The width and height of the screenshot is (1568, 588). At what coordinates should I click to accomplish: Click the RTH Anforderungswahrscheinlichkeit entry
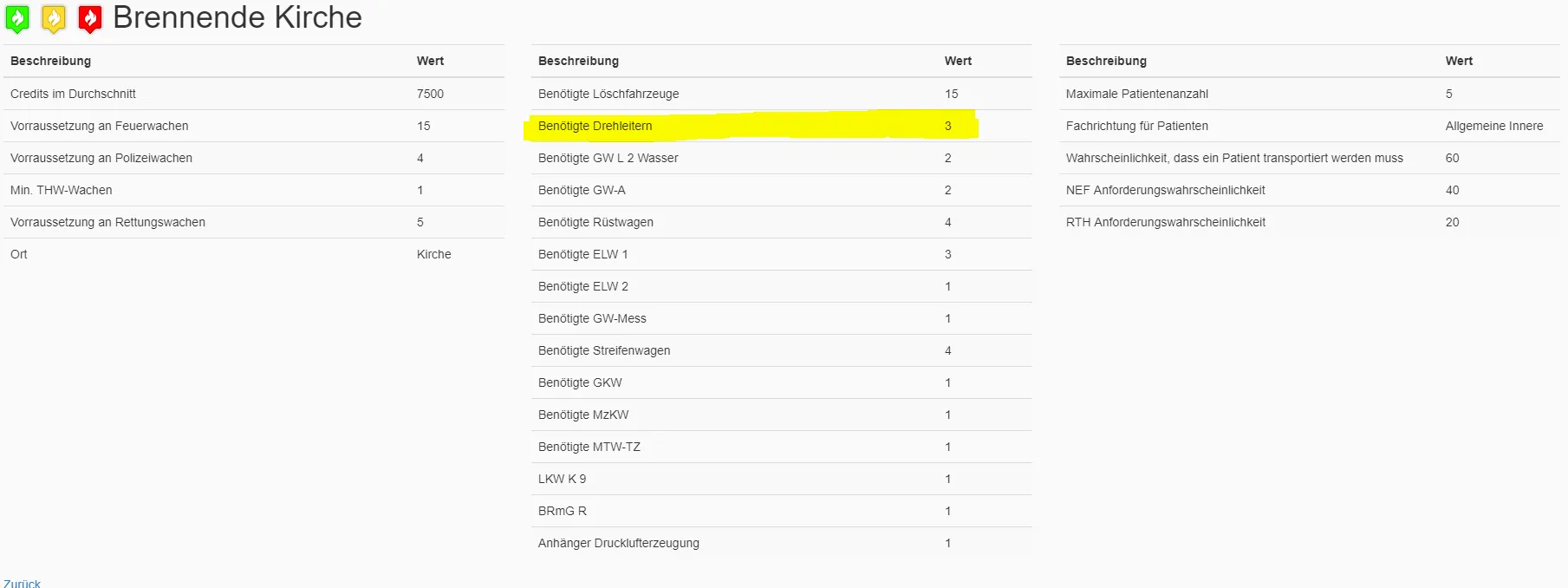[1165, 222]
